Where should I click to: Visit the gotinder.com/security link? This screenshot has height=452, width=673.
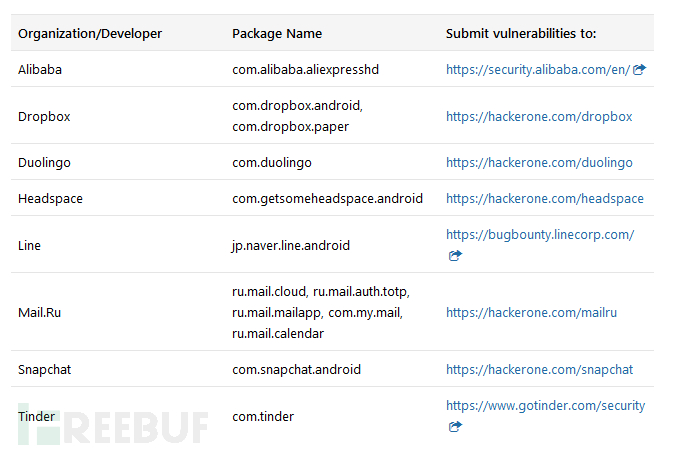[x=545, y=406]
